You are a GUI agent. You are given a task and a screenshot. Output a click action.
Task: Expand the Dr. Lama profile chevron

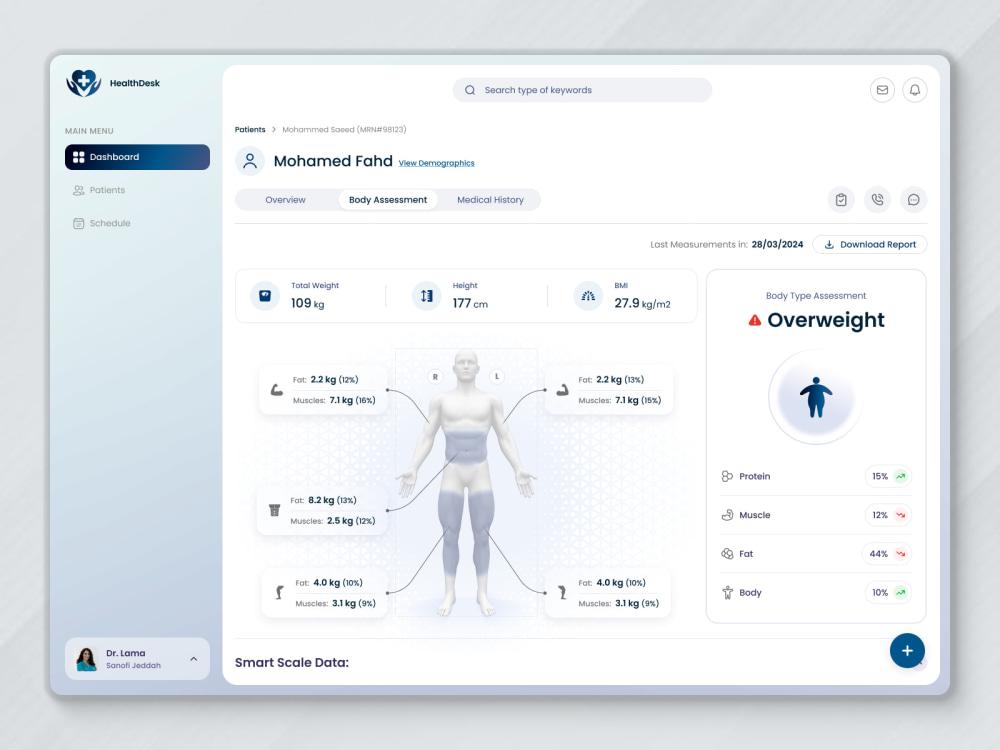[194, 659]
